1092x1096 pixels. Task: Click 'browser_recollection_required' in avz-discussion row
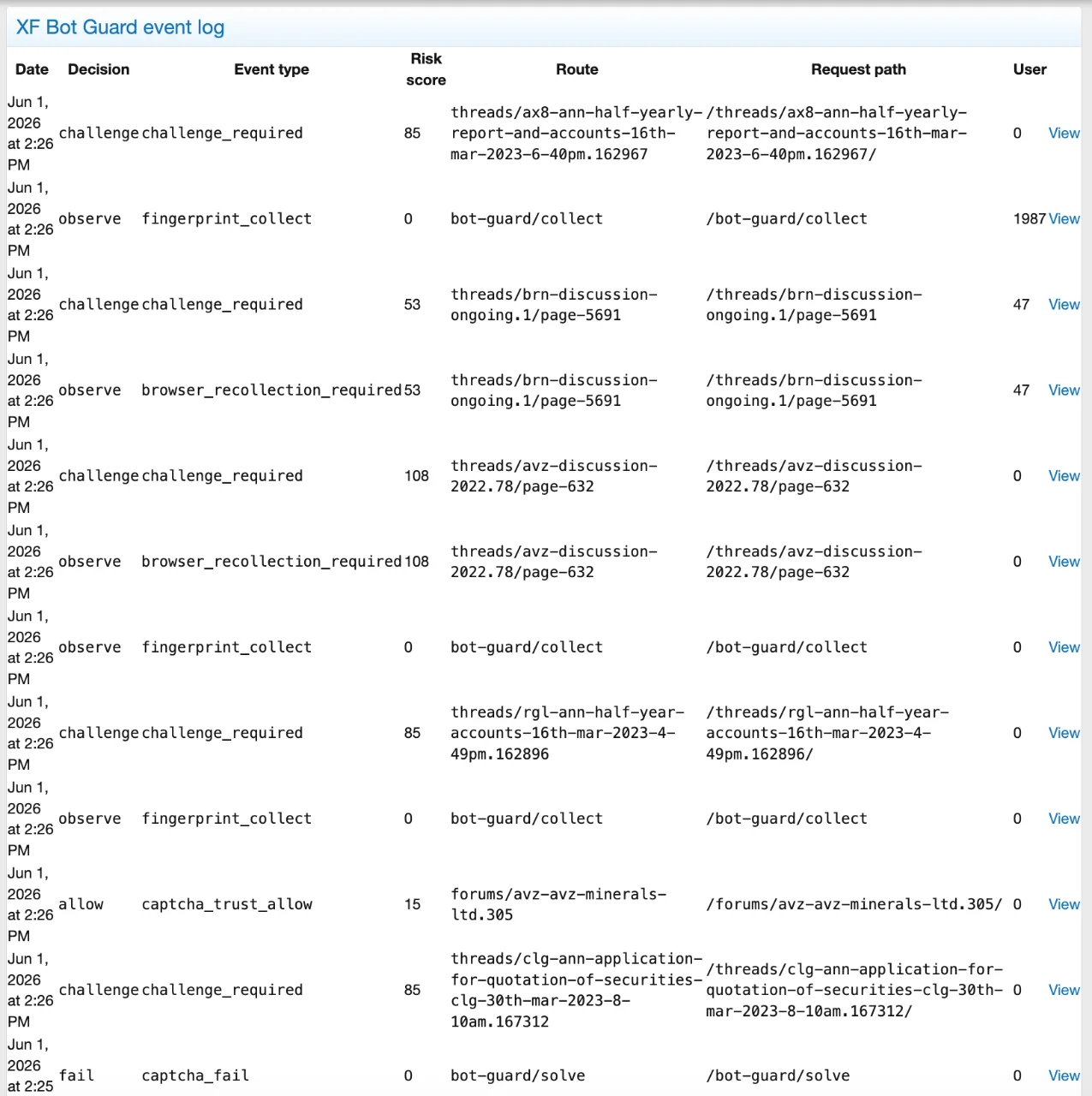tap(272, 561)
